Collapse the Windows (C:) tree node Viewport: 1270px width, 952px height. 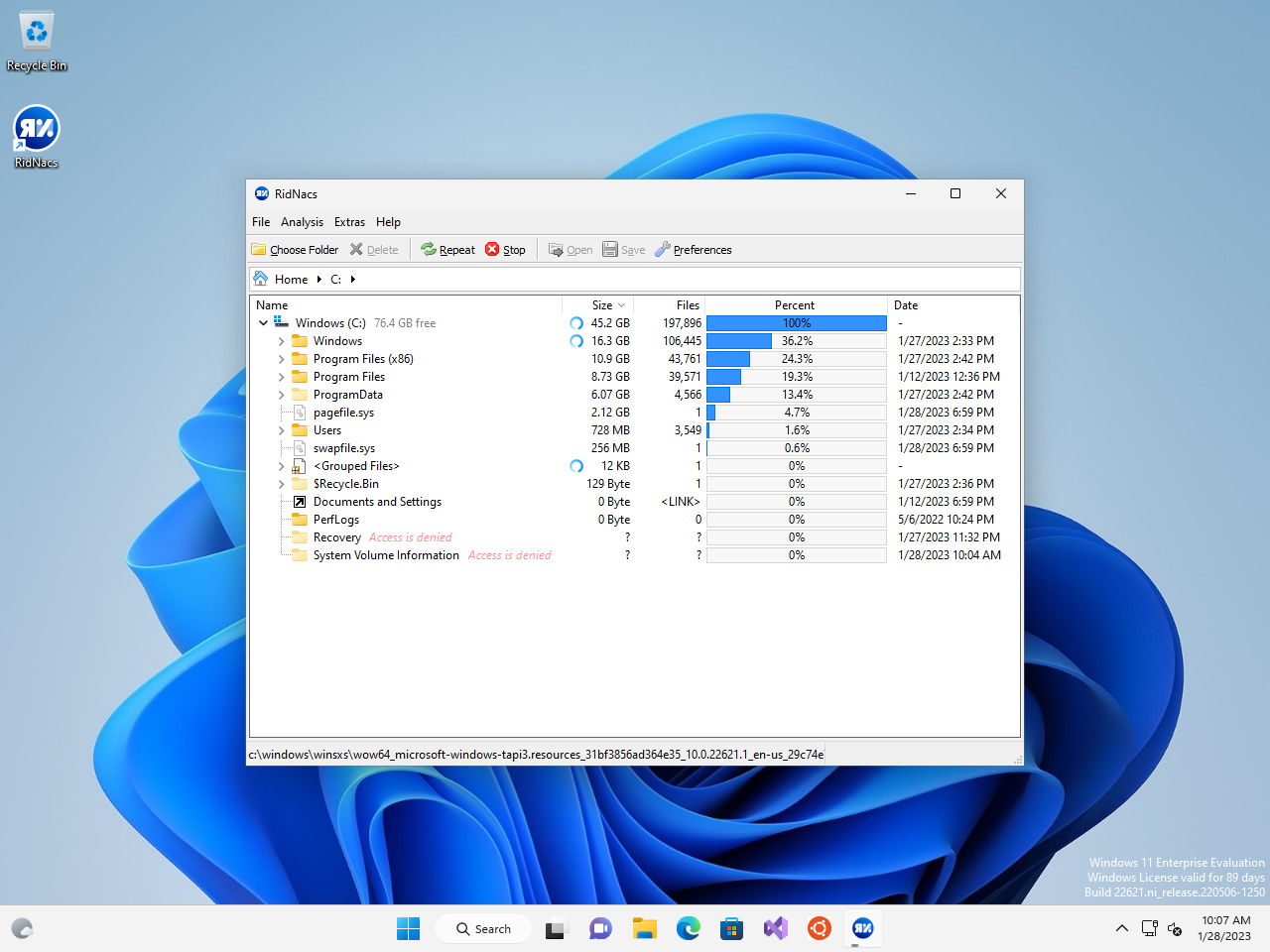(x=263, y=323)
